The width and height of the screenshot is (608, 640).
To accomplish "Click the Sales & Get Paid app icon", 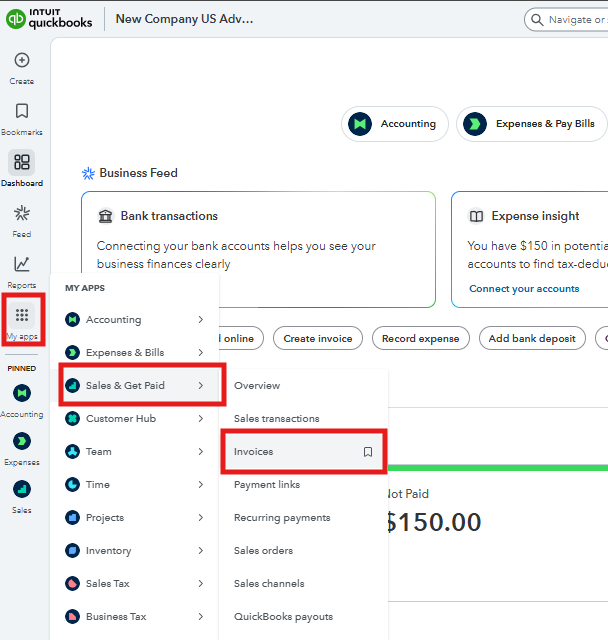I will click(73, 385).
